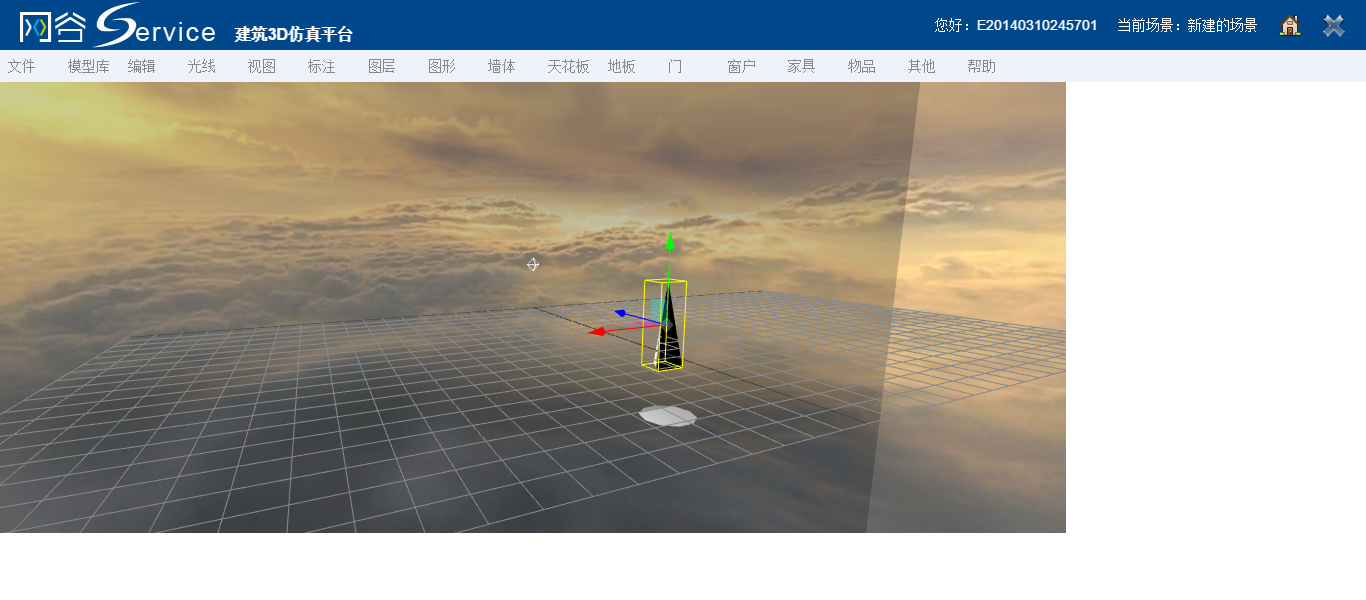This screenshot has width=1366, height=600.
Task: Open the 门 menu
Action: point(675,66)
